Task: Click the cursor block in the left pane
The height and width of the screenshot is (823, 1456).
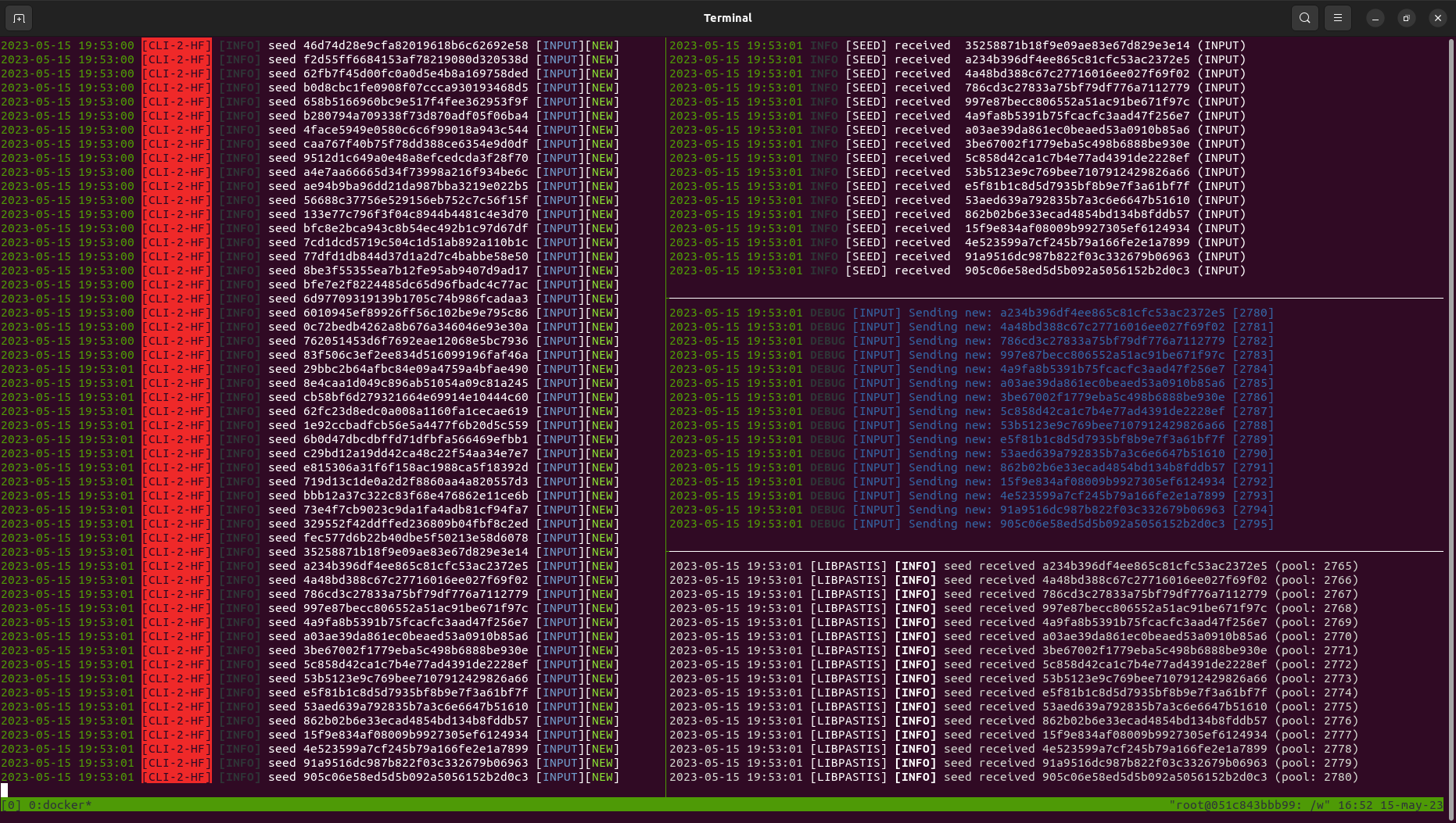Action: (4, 790)
